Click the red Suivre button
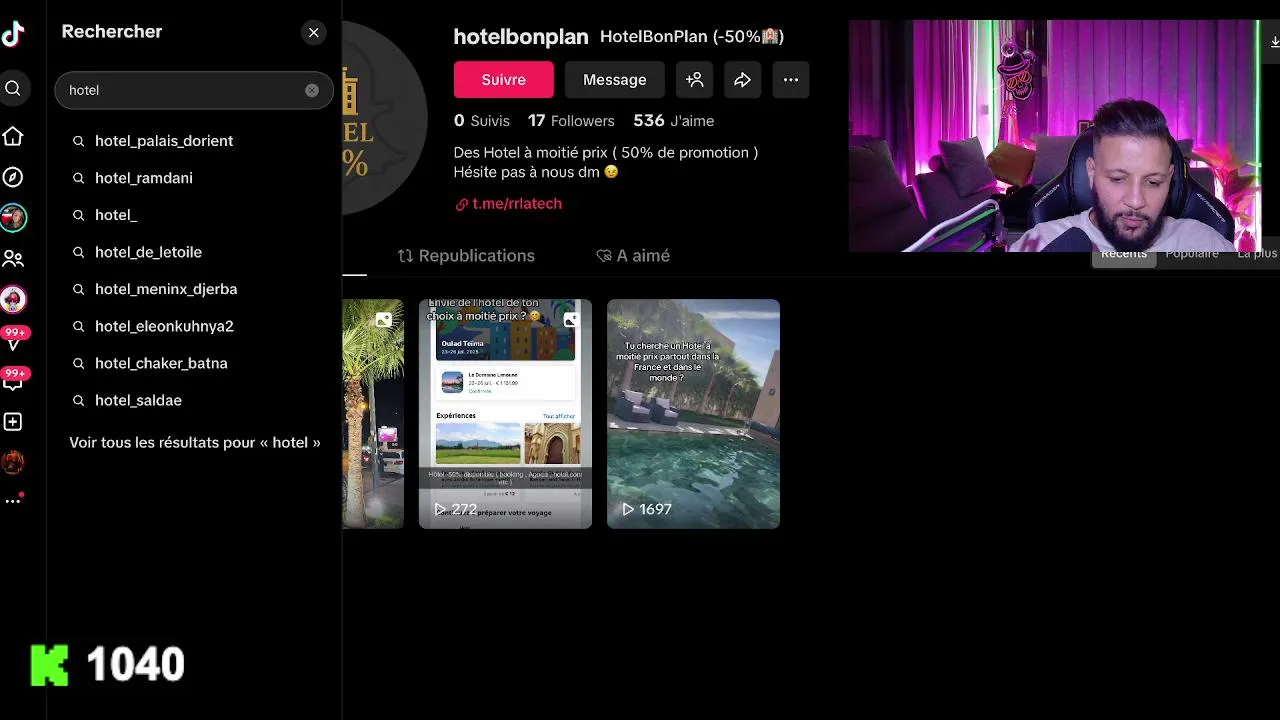This screenshot has height=720, width=1280. pyautogui.click(x=503, y=80)
